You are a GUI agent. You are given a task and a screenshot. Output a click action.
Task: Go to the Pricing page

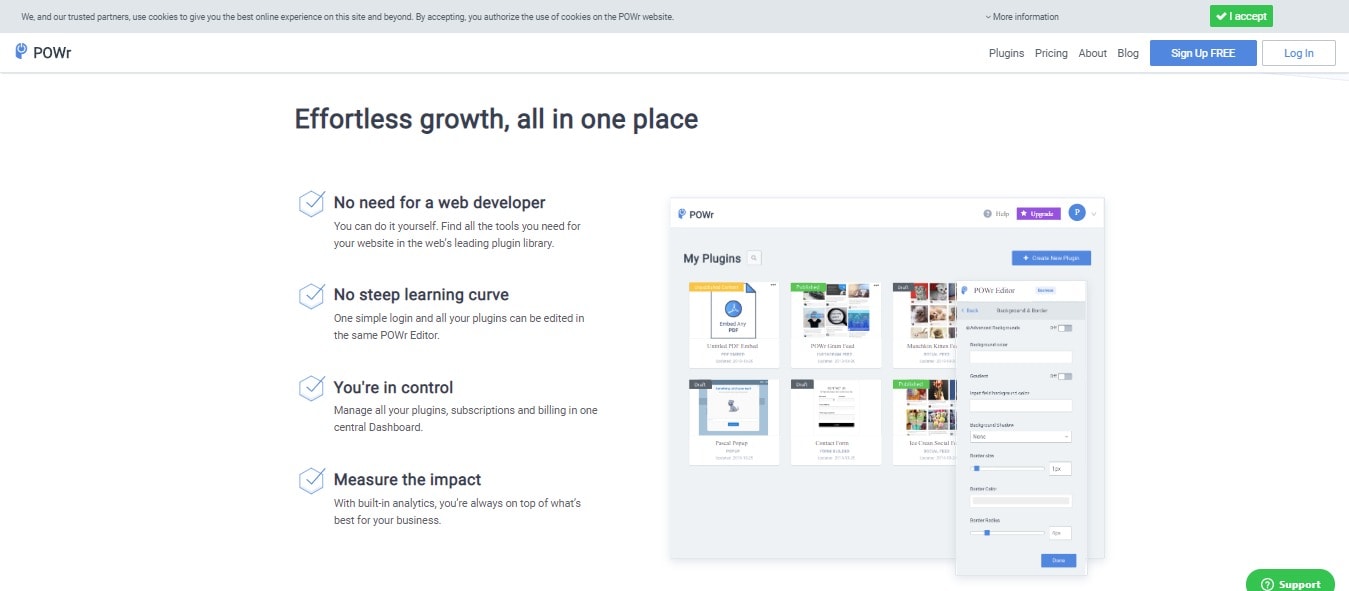tap(1051, 53)
